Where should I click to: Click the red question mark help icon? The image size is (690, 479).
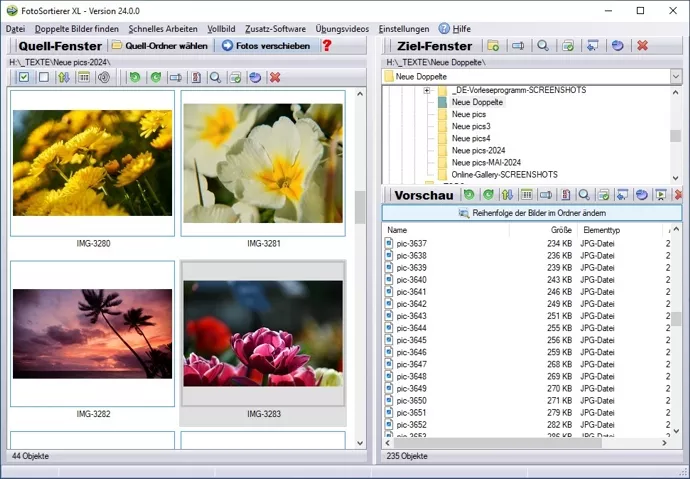[x=326, y=46]
